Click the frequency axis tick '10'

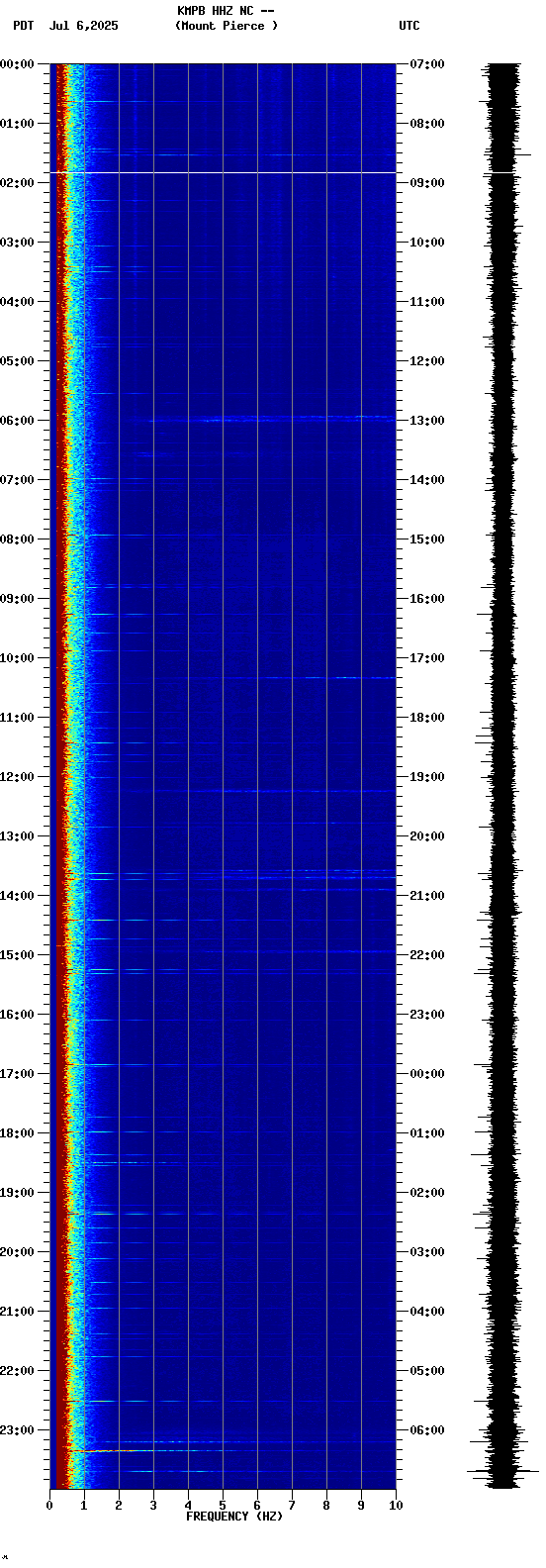(x=396, y=1506)
